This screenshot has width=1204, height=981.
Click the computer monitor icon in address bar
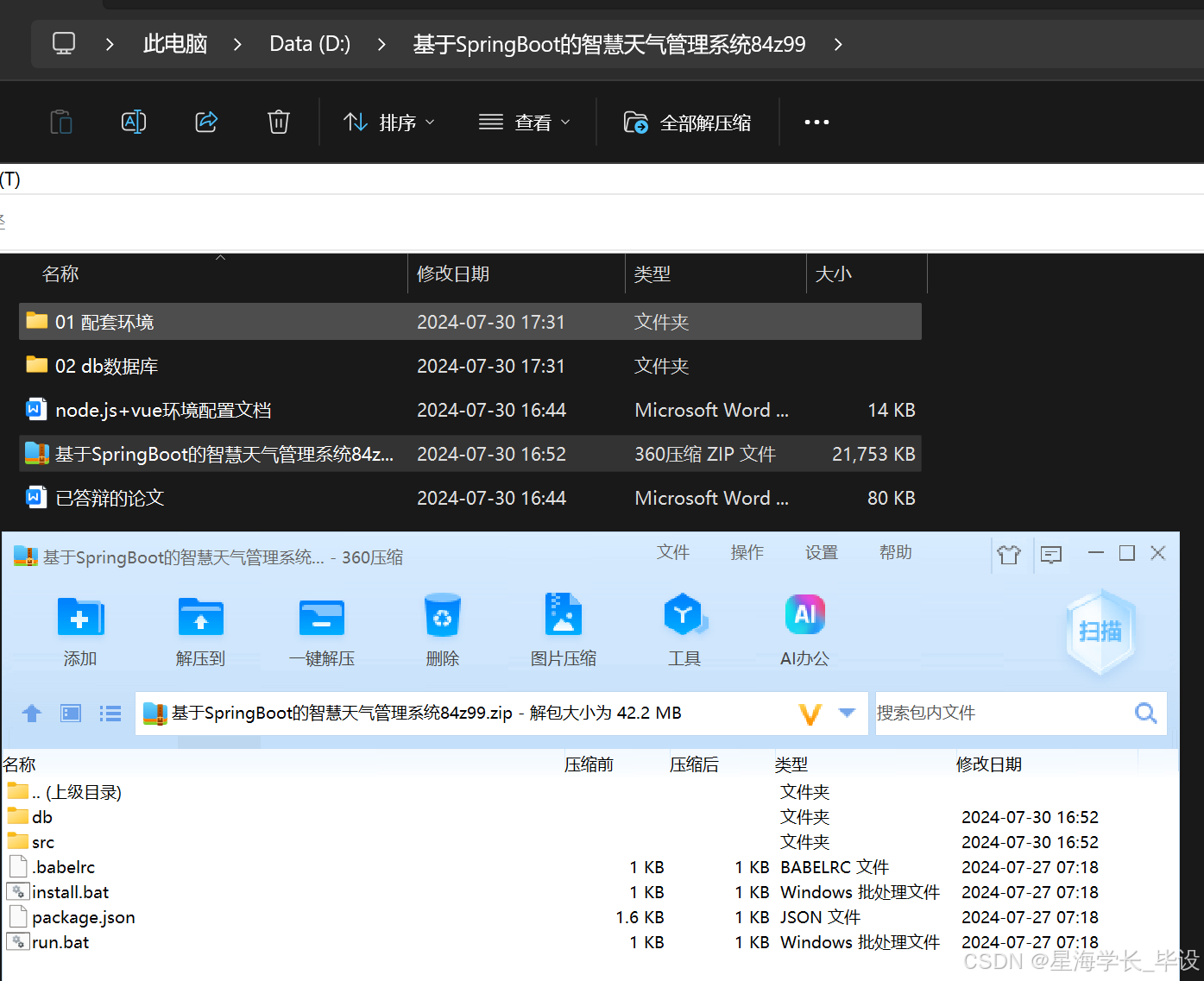64,43
